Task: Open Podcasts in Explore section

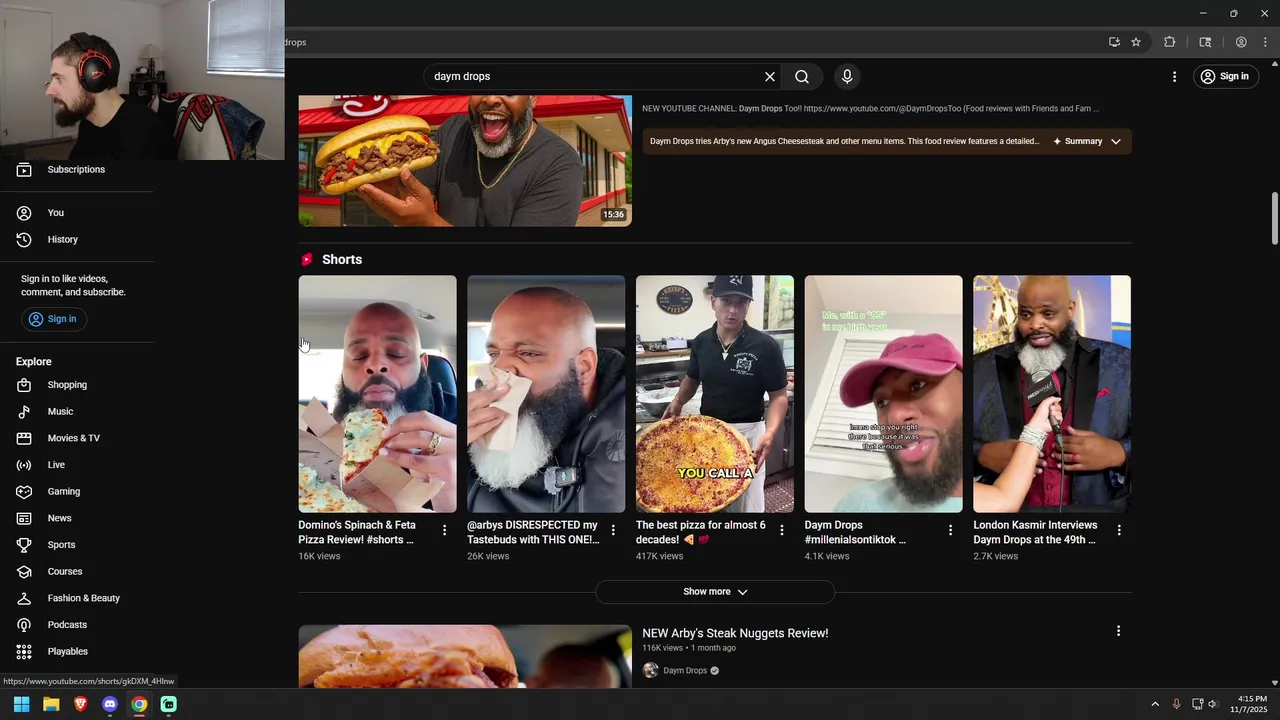Action: pos(76,625)
